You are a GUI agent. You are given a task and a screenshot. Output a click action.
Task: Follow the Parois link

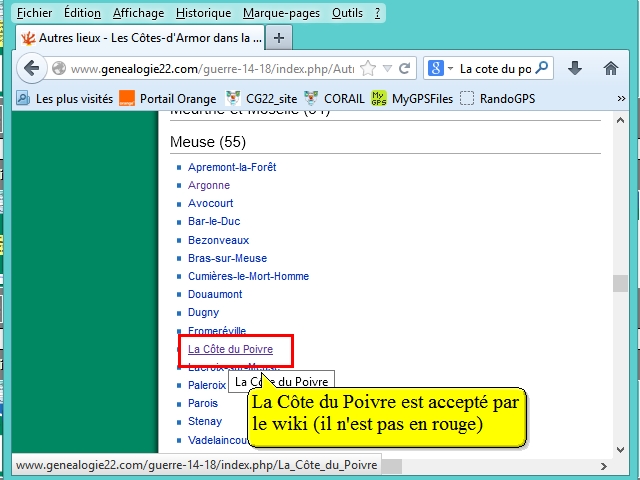coord(202,403)
